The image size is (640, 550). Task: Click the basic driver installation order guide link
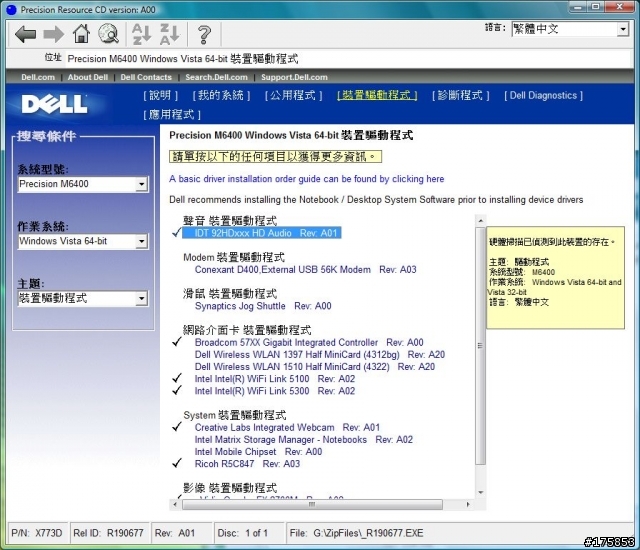pyautogui.click(x=307, y=179)
